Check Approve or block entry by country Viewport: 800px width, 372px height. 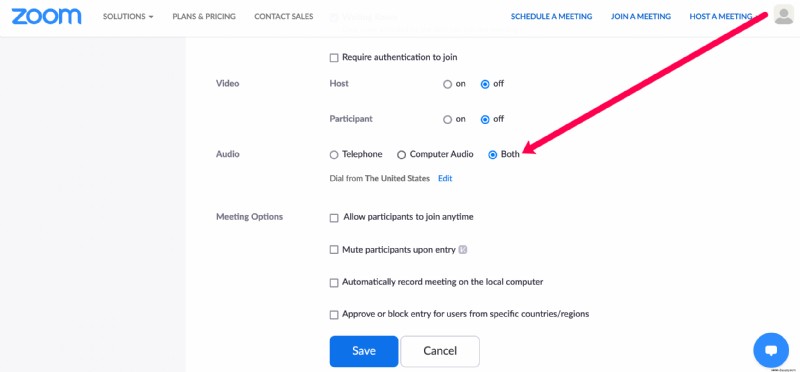point(334,315)
